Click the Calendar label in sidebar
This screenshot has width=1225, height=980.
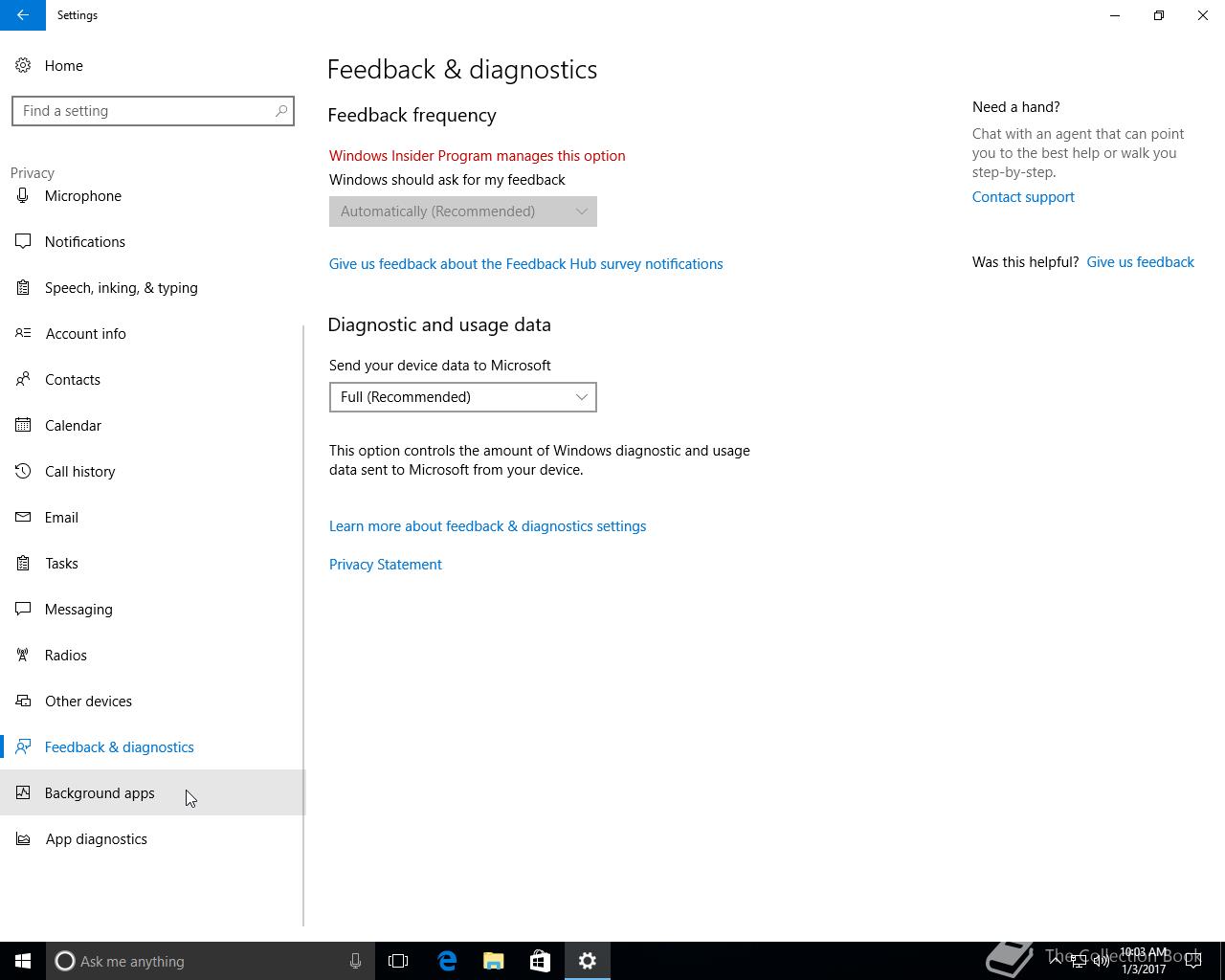pyautogui.click(x=73, y=426)
